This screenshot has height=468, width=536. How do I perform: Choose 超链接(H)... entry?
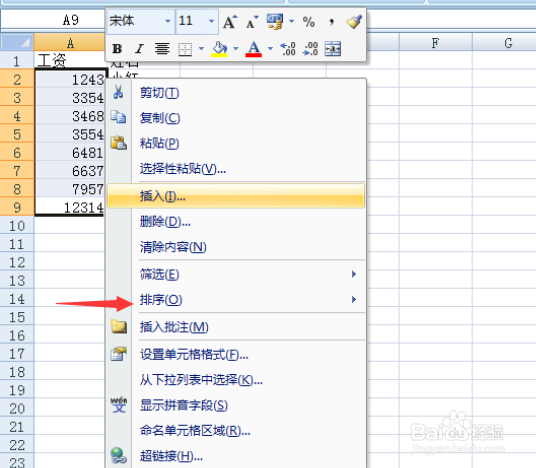point(236,456)
